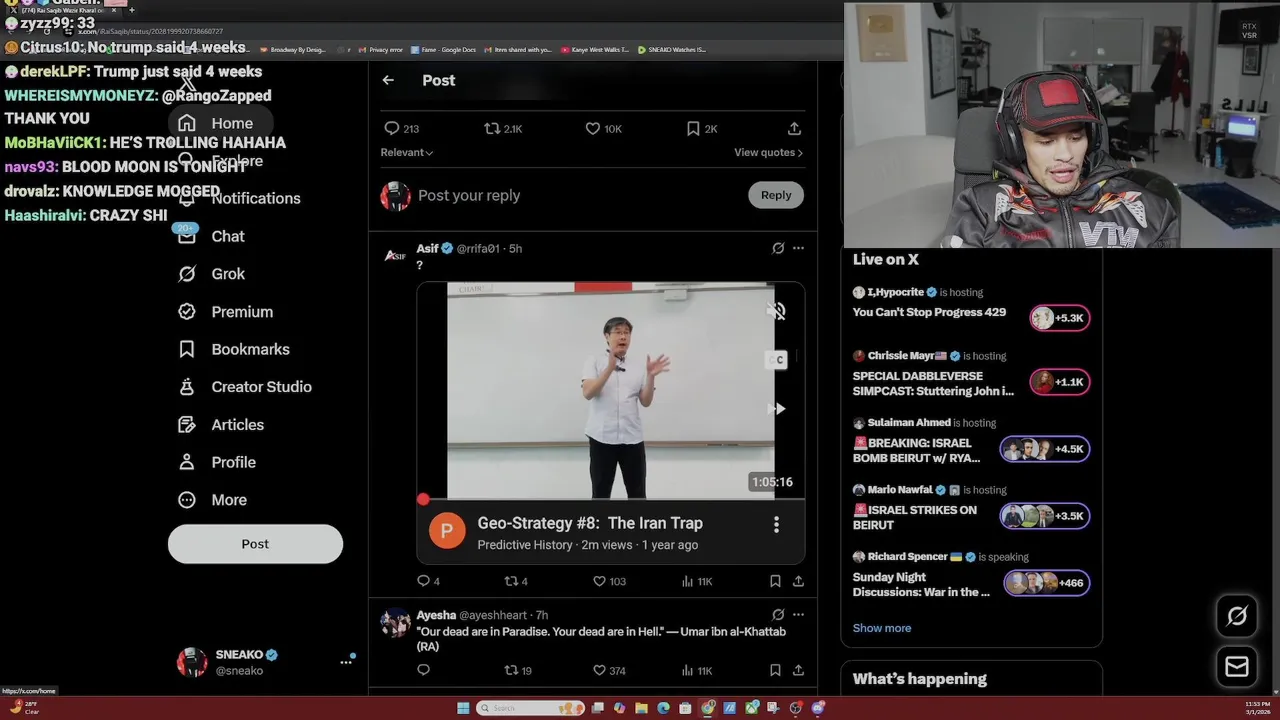Image resolution: width=1280 pixels, height=720 pixels.
Task: Reply to Ayesha's post via comment icon
Action: click(x=423, y=670)
